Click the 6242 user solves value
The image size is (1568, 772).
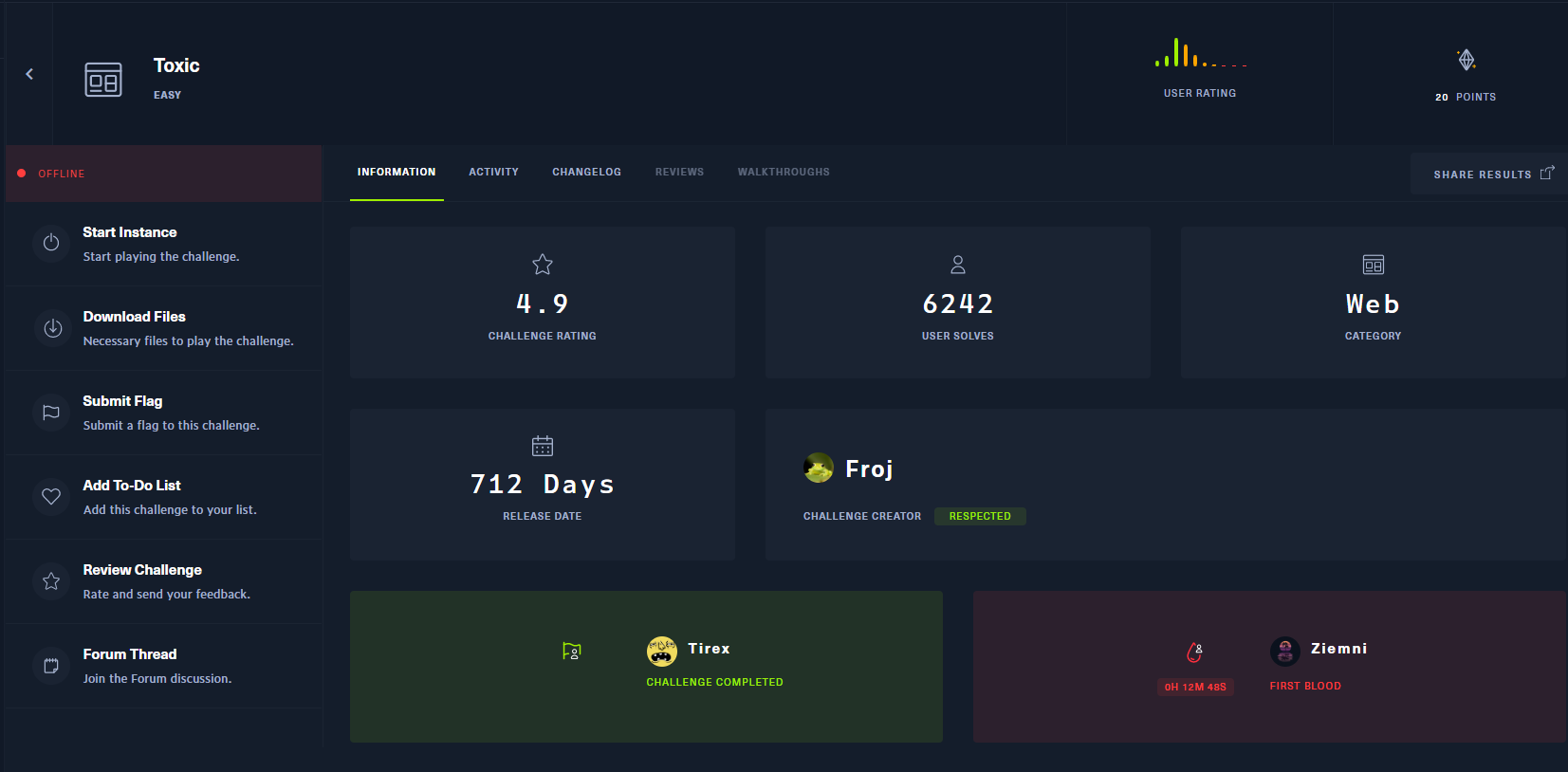[958, 303]
